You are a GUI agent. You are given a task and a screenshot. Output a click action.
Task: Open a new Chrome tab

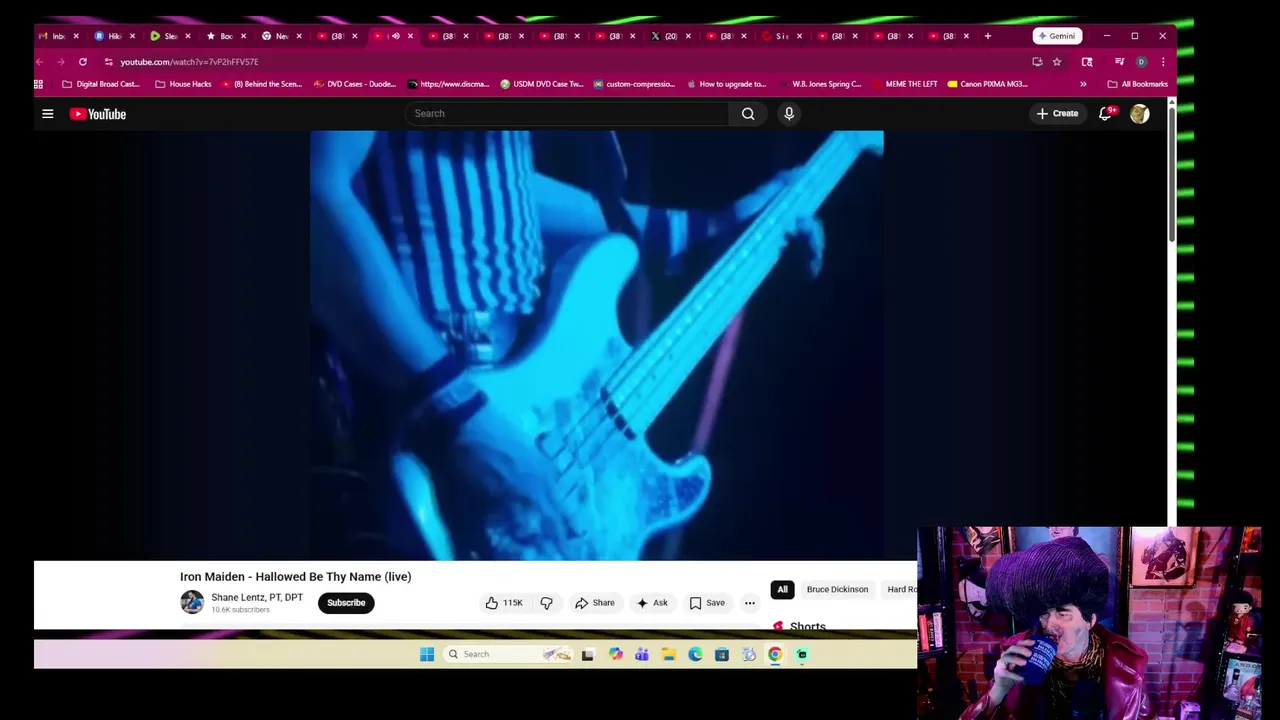point(988,36)
